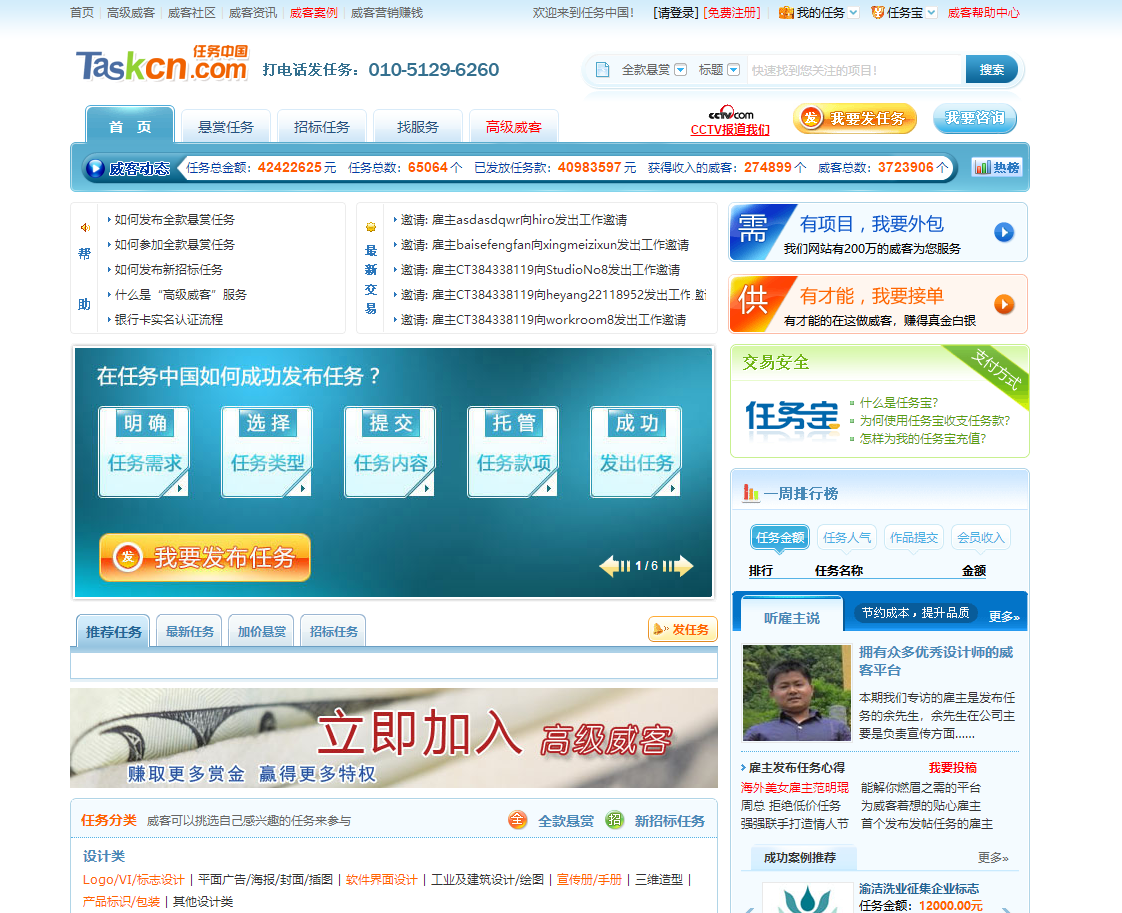Viewport: 1122px width, 913px height.
Task: Click the 一周排行榜 bar chart icon
Action: [x=751, y=492]
